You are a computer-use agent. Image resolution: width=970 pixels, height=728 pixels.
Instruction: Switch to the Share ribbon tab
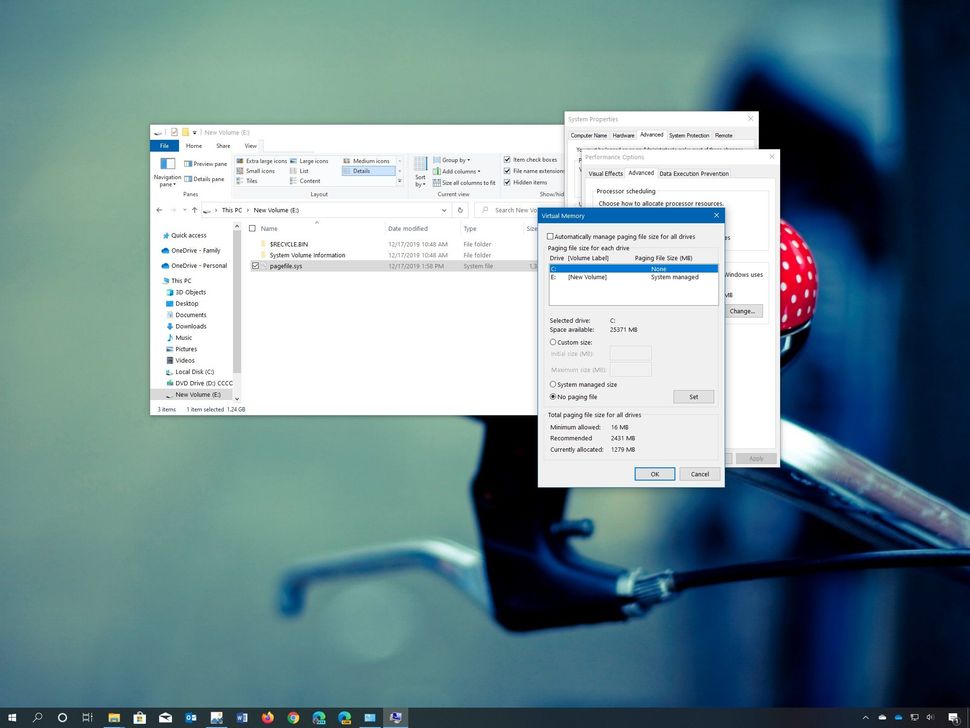click(x=222, y=145)
